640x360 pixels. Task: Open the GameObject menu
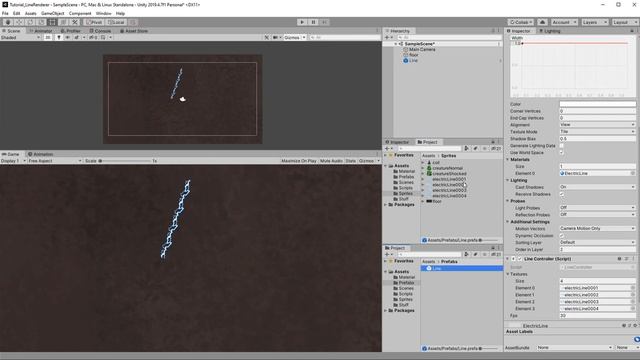coord(53,13)
